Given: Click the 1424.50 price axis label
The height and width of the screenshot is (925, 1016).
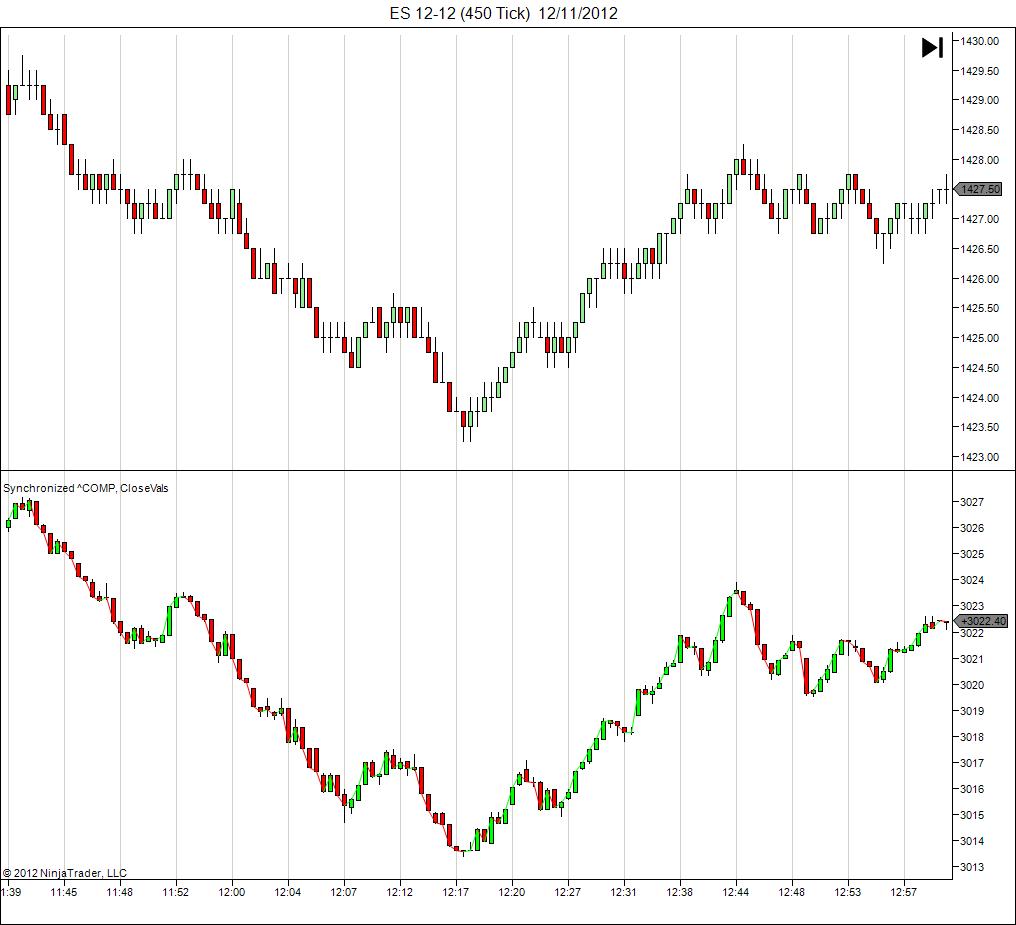Looking at the screenshot, I should tap(979, 367).
